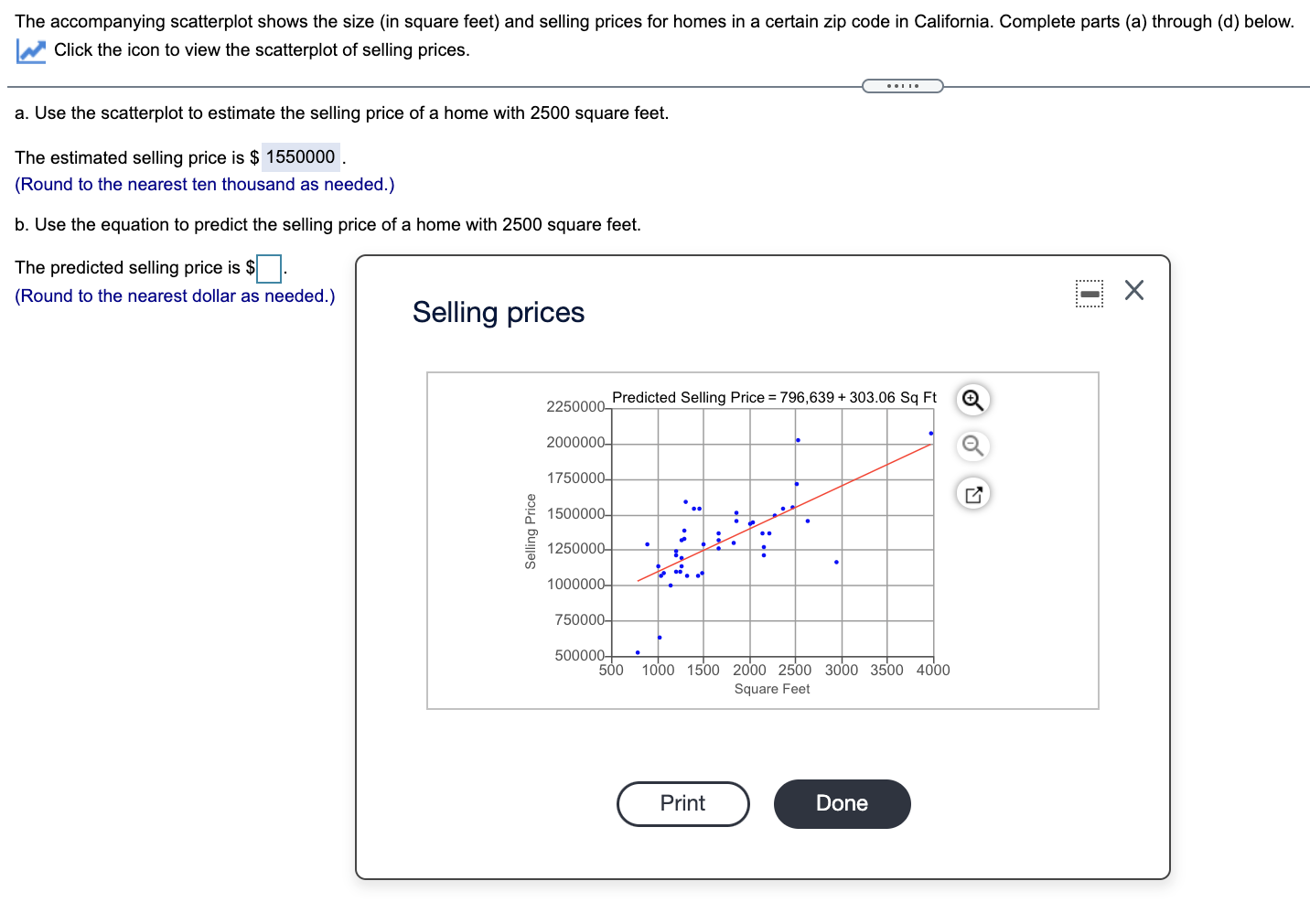This screenshot has height=924, width=1310.
Task: Click the section divider pill indicator
Action: [903, 85]
